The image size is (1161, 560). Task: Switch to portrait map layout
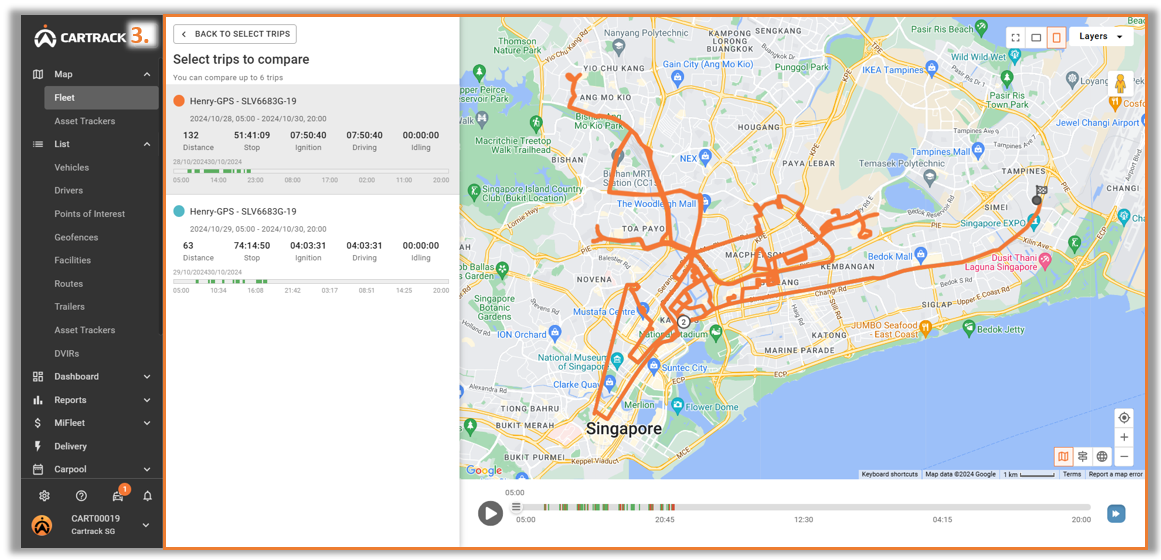click(1057, 37)
